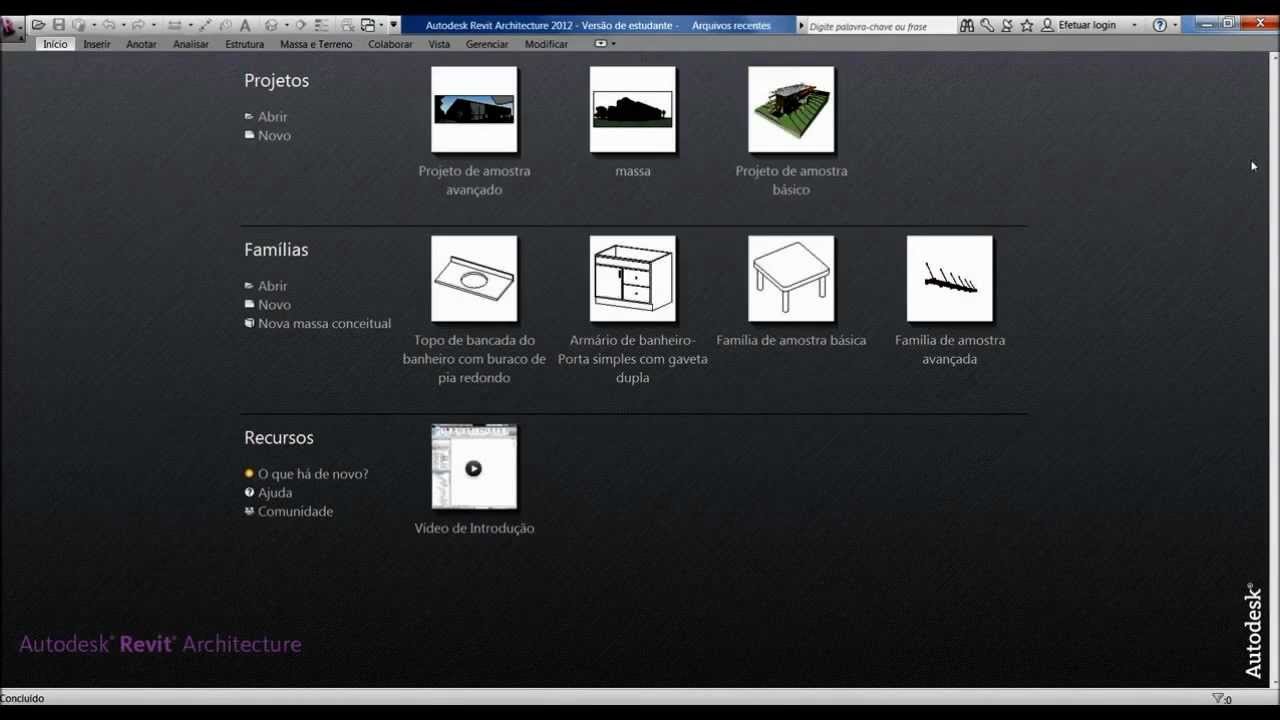
Task: Select the Colaborar ribbon tab
Action: pyautogui.click(x=390, y=44)
